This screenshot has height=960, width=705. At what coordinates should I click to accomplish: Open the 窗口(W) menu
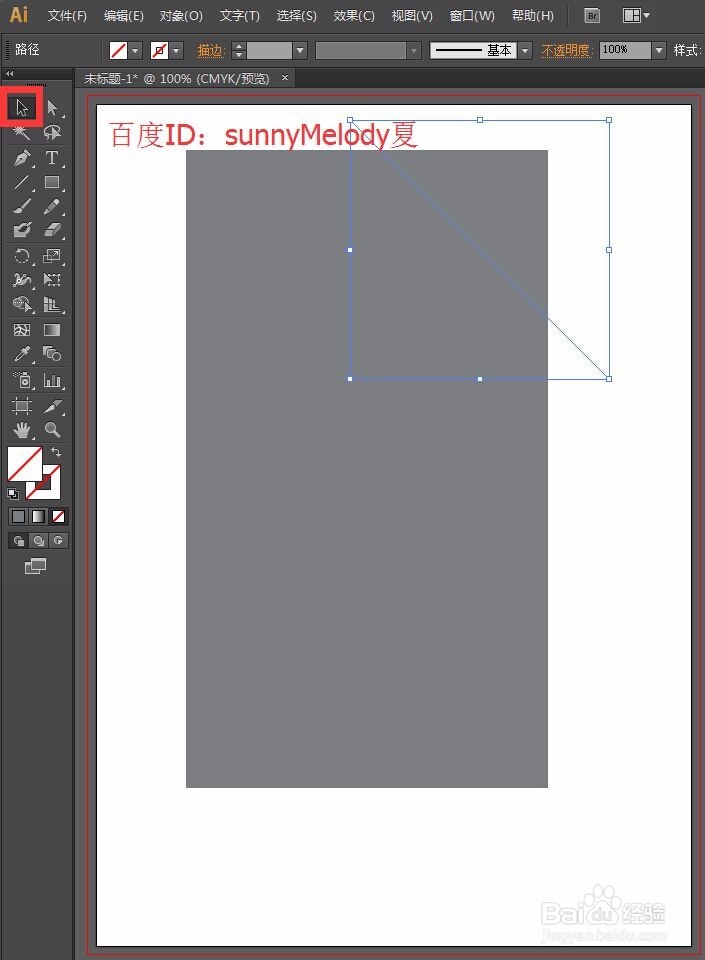click(472, 16)
